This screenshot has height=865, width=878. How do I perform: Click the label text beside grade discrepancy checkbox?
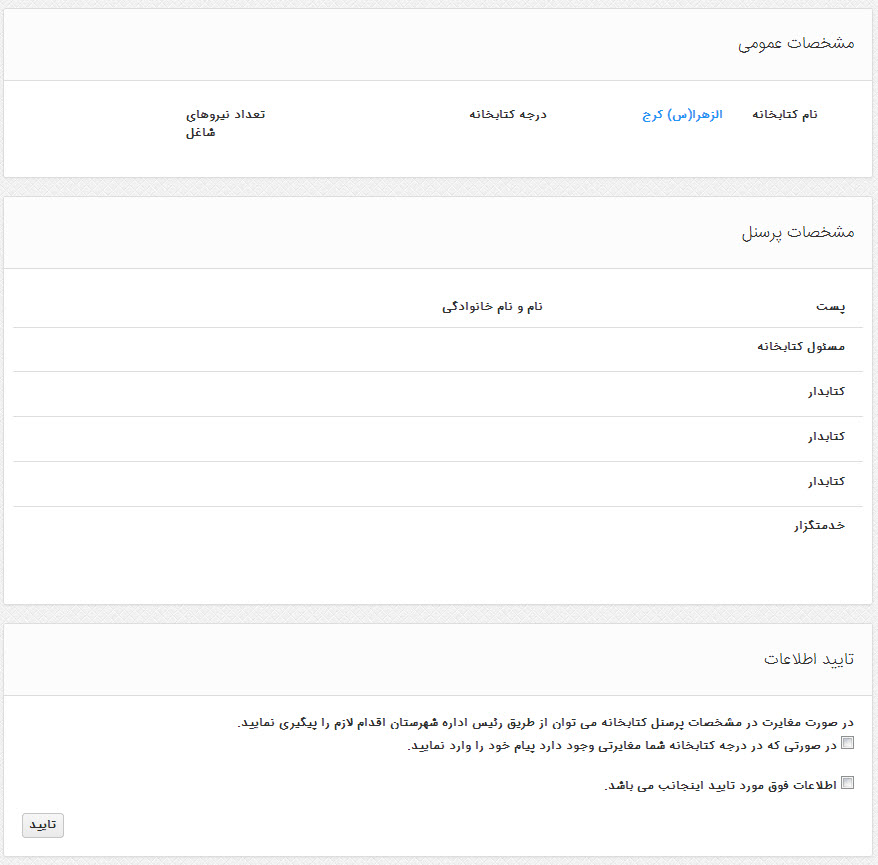[x=621, y=743]
